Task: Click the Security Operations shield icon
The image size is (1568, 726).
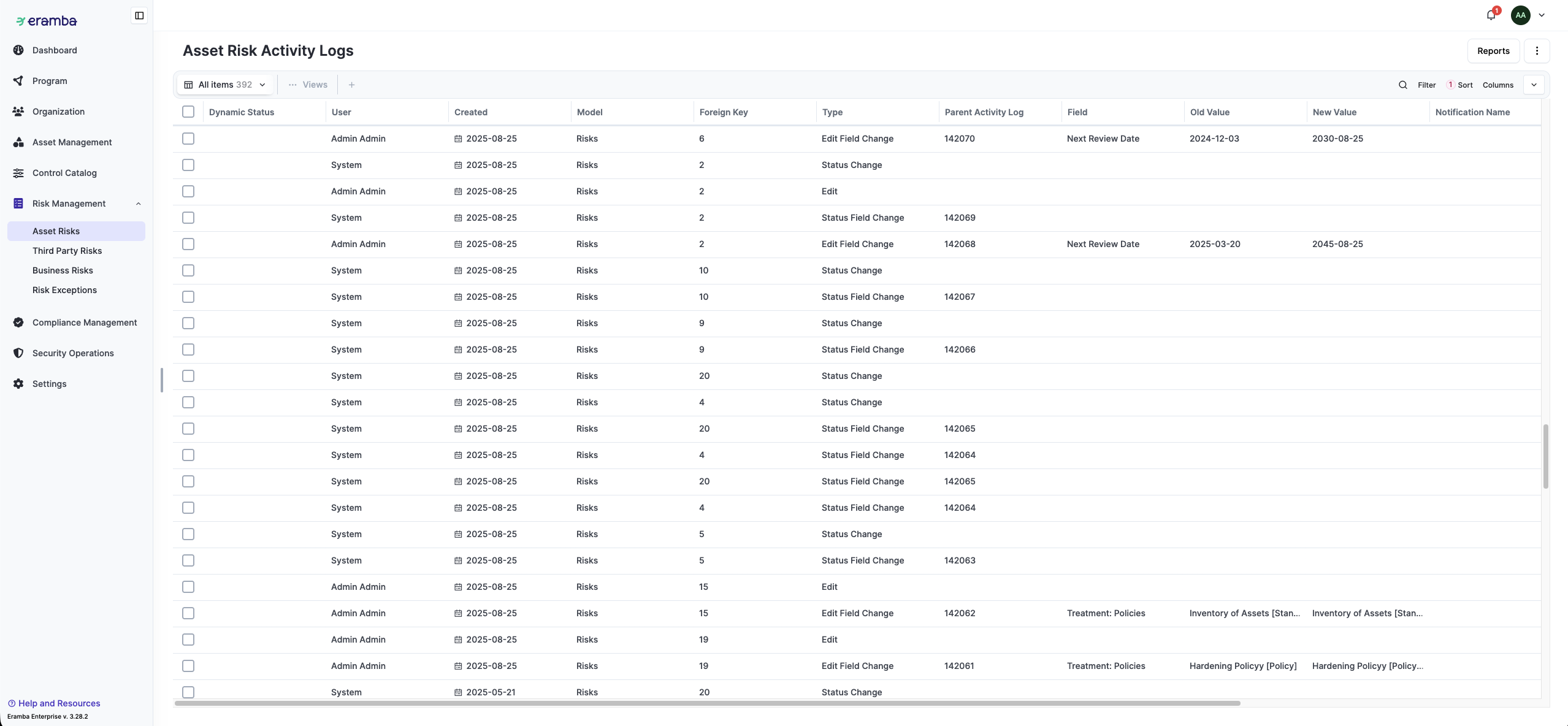Action: pos(18,353)
